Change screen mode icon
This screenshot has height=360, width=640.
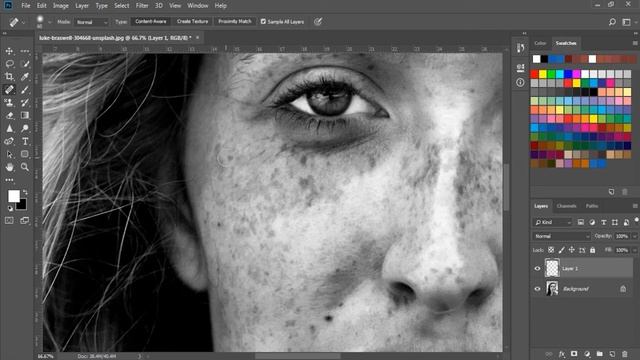point(25,220)
